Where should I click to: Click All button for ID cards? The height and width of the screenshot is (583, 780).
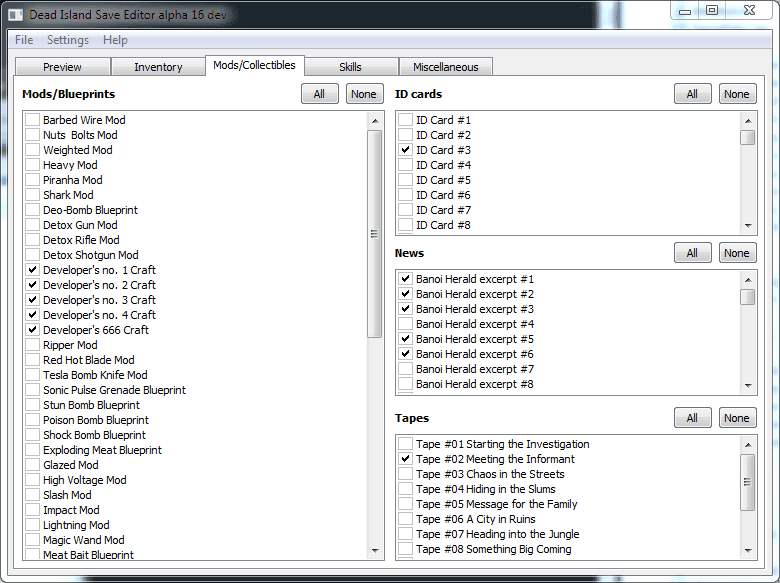692,94
